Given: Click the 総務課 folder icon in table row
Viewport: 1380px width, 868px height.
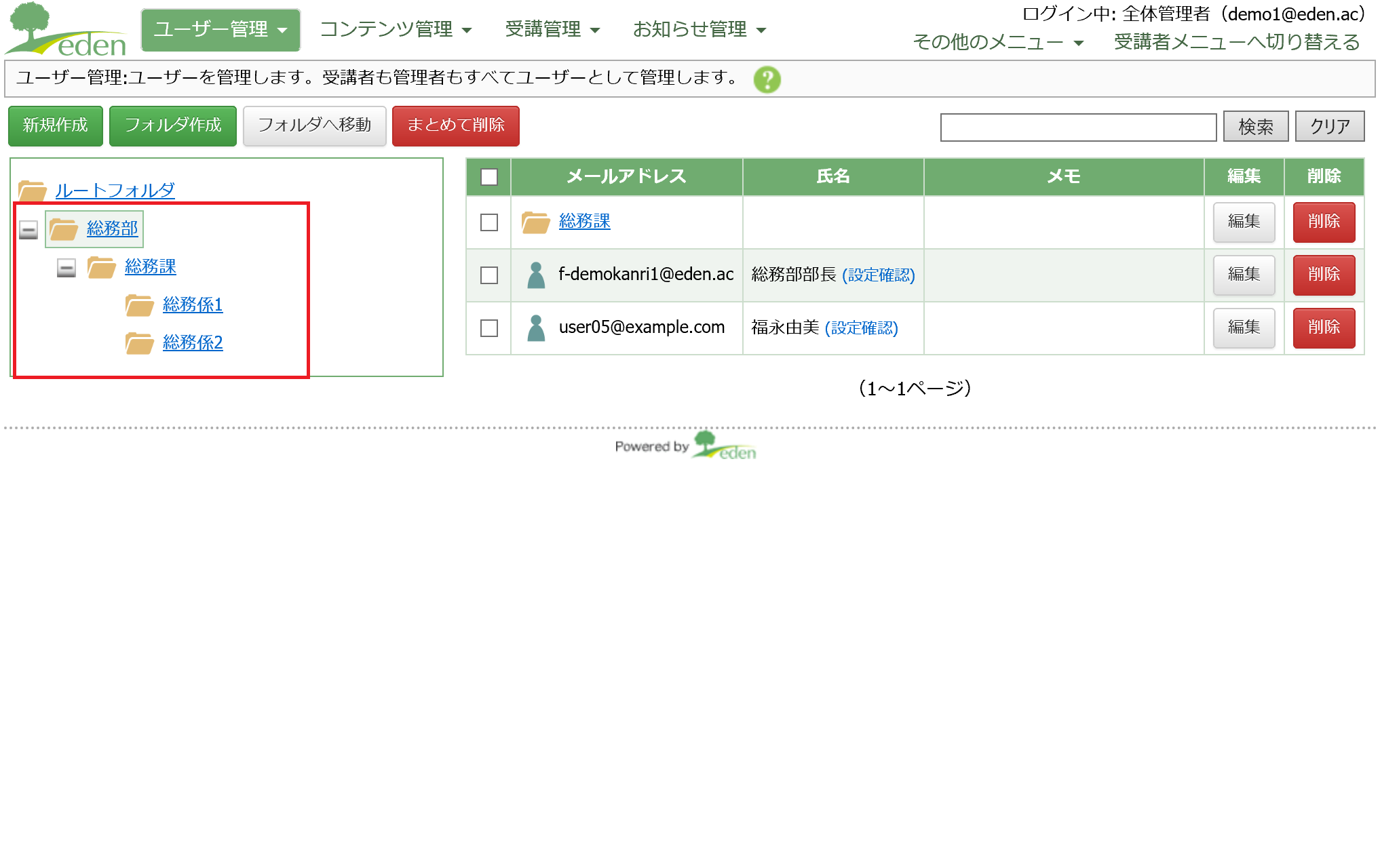Looking at the screenshot, I should (535, 222).
